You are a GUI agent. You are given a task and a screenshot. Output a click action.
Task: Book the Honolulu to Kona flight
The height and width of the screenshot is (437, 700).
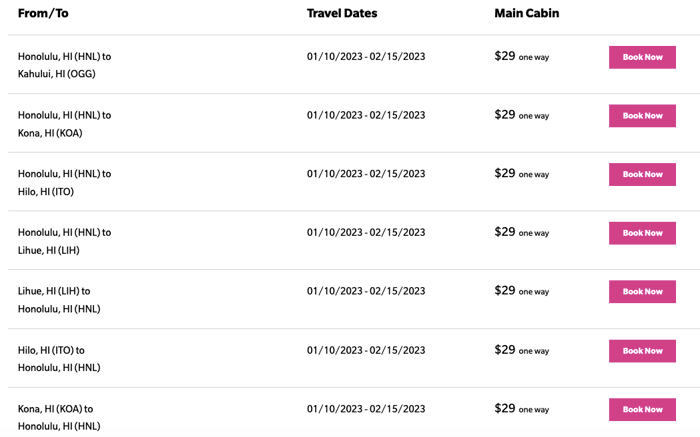[642, 116]
